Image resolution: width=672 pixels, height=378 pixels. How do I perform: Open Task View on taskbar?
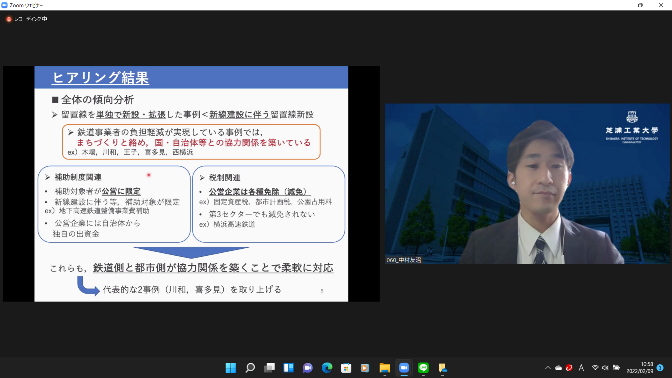269,368
